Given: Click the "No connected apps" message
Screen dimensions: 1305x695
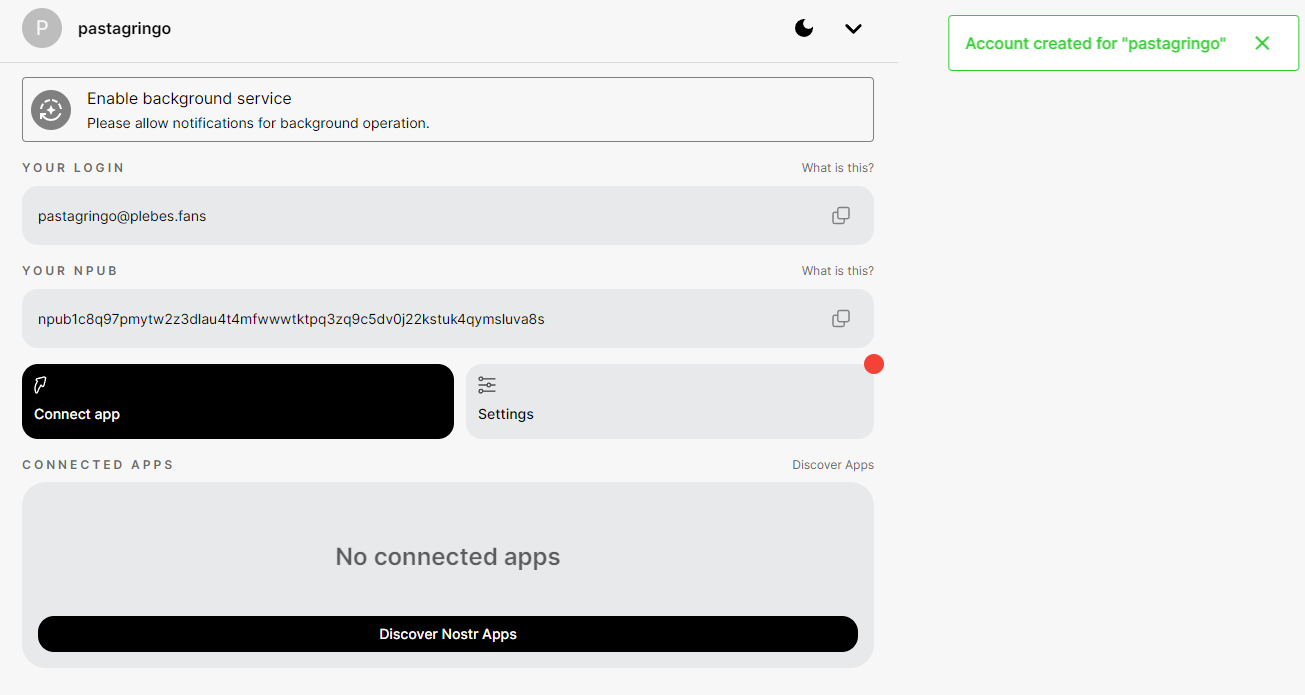Looking at the screenshot, I should 448,556.
